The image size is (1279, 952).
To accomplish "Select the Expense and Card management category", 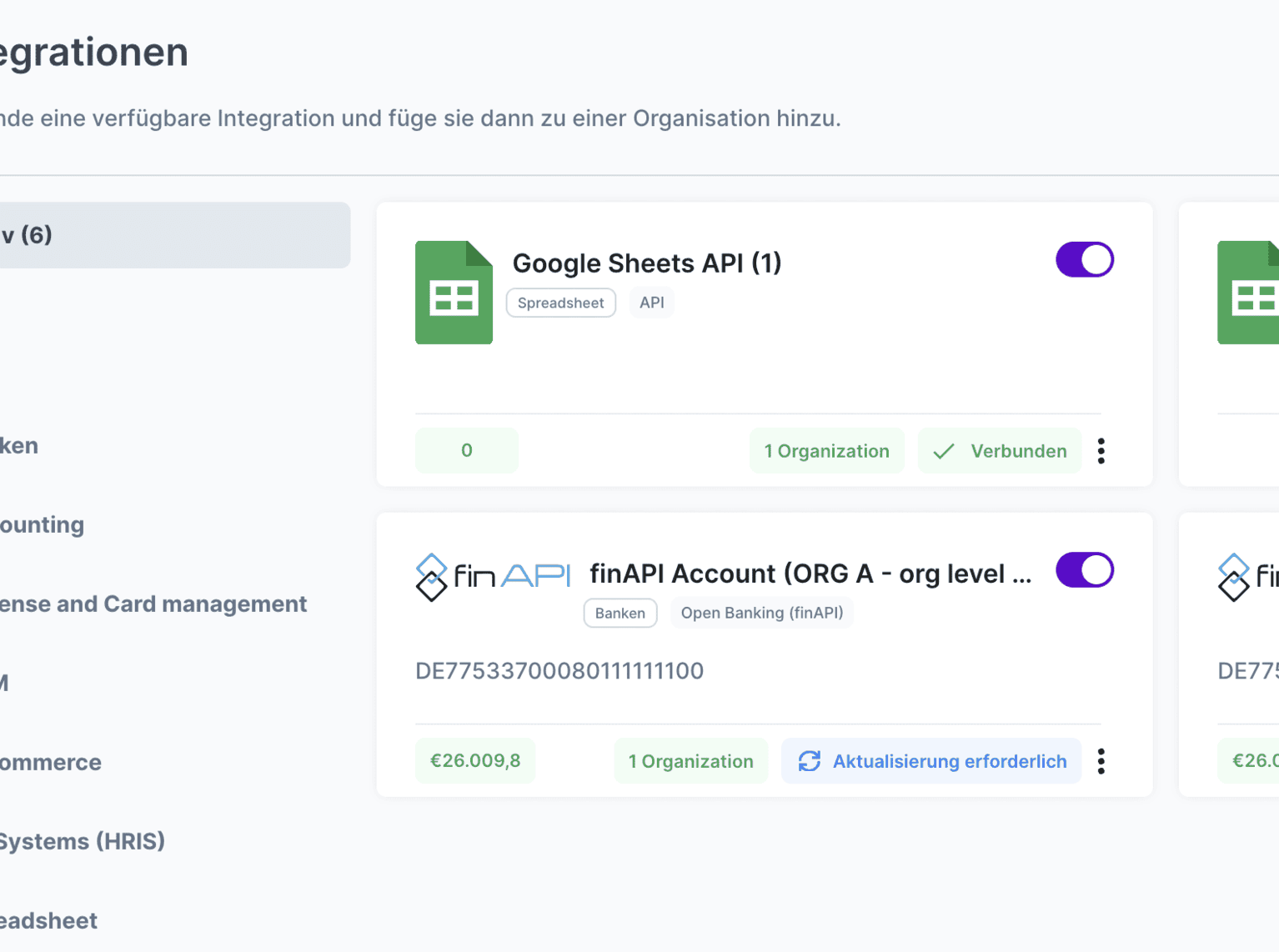I will [x=153, y=604].
